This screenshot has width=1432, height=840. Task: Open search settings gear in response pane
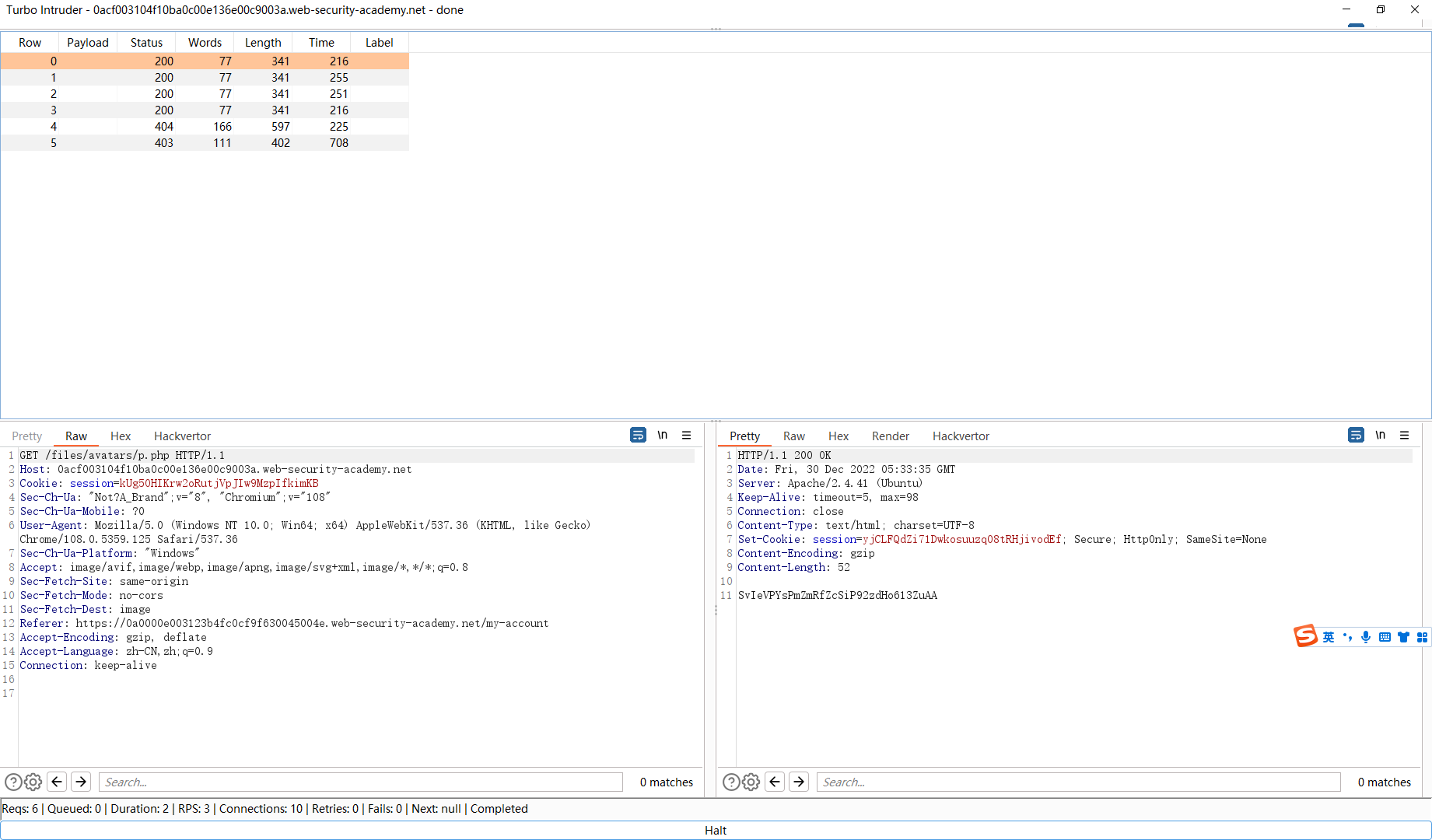751,782
